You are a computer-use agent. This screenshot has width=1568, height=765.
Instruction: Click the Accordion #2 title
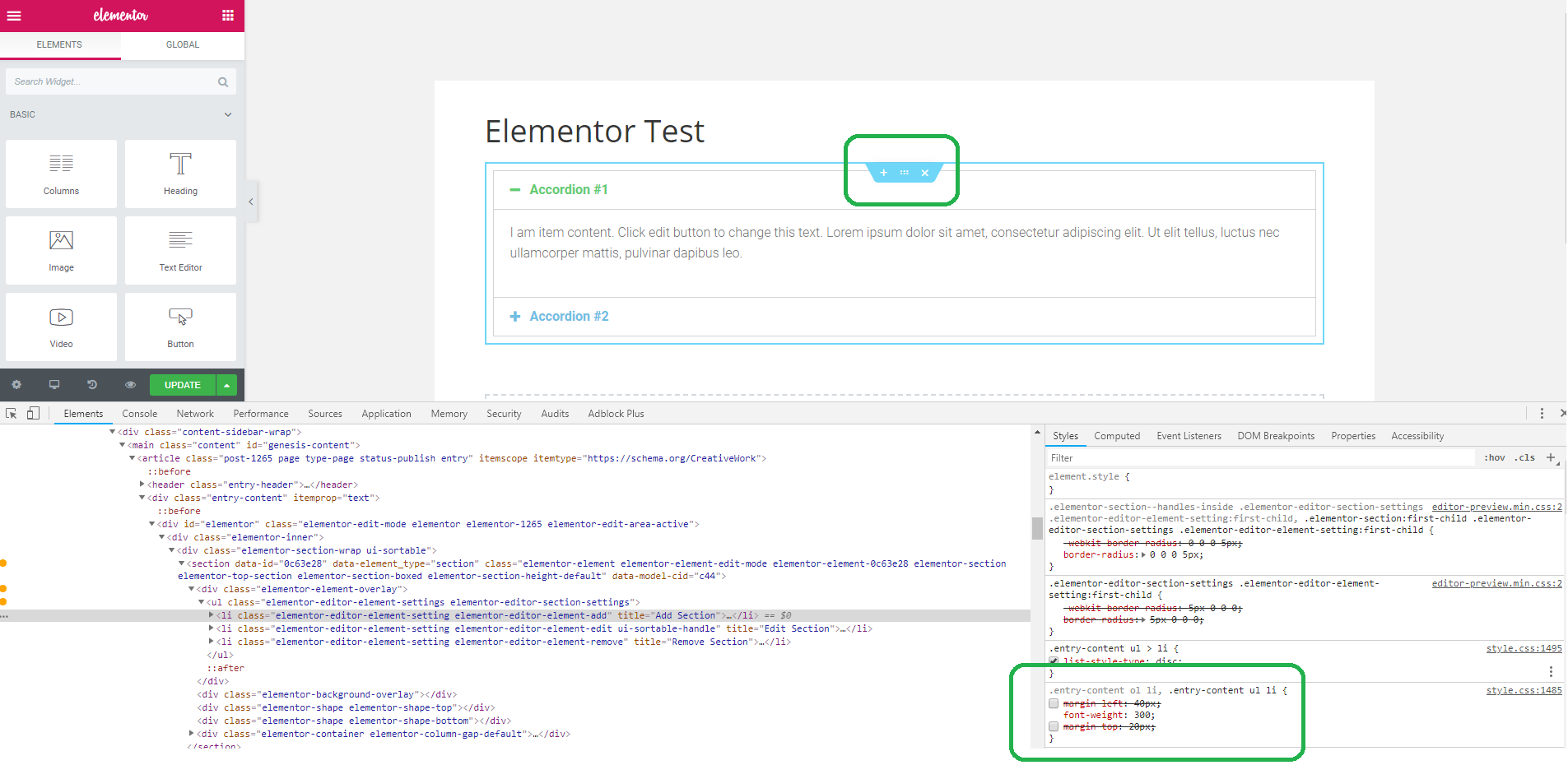(569, 317)
